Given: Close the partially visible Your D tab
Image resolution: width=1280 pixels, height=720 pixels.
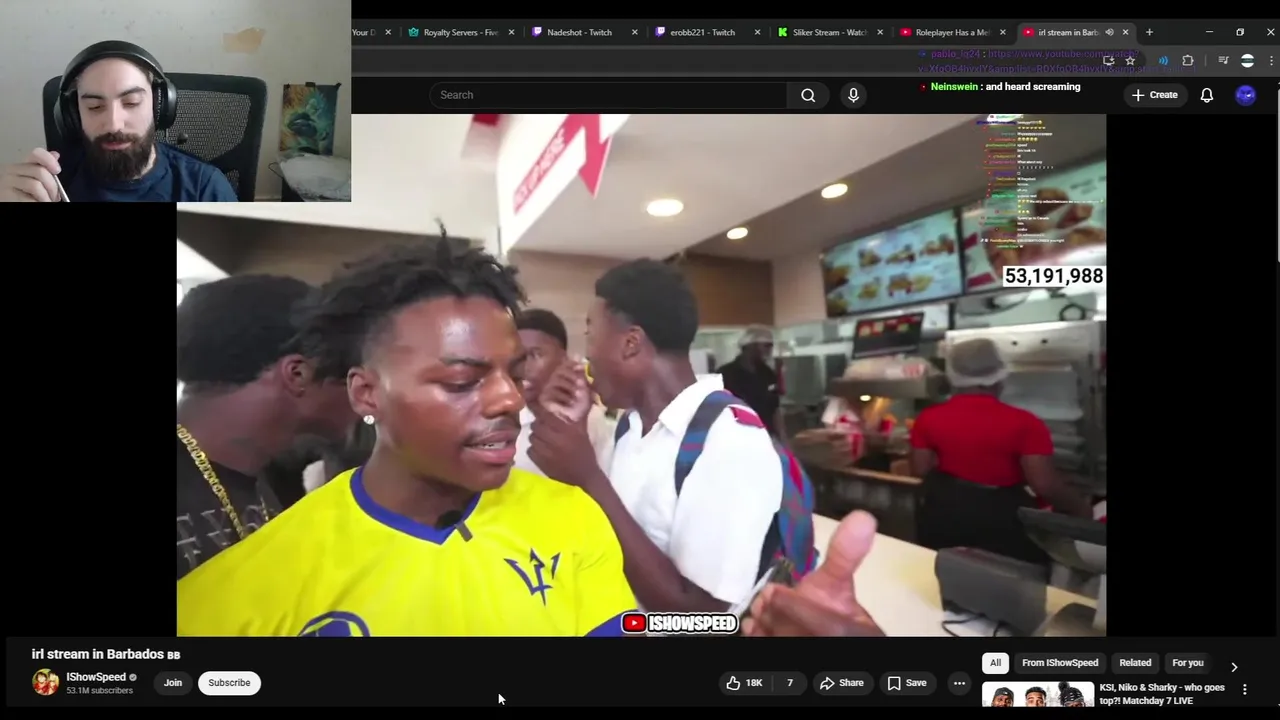Looking at the screenshot, I should (388, 32).
